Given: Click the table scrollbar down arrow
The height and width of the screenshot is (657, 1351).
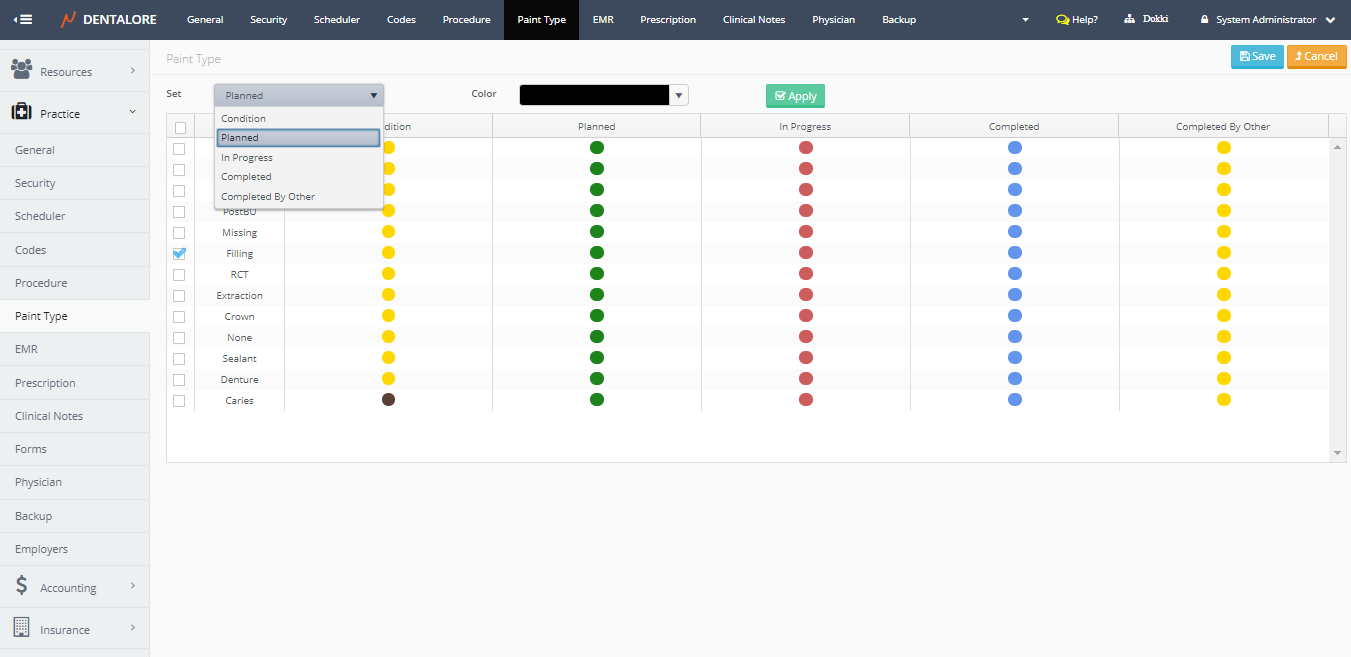Looking at the screenshot, I should point(1338,453).
